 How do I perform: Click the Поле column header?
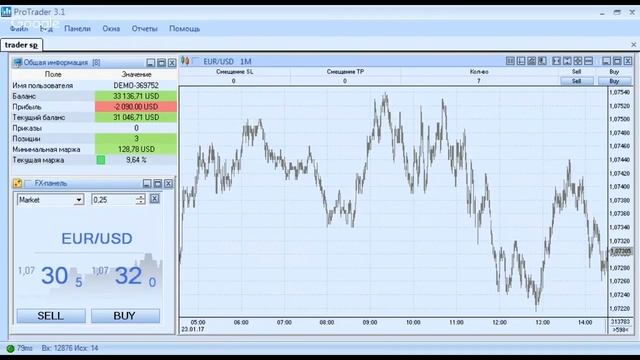53,74
